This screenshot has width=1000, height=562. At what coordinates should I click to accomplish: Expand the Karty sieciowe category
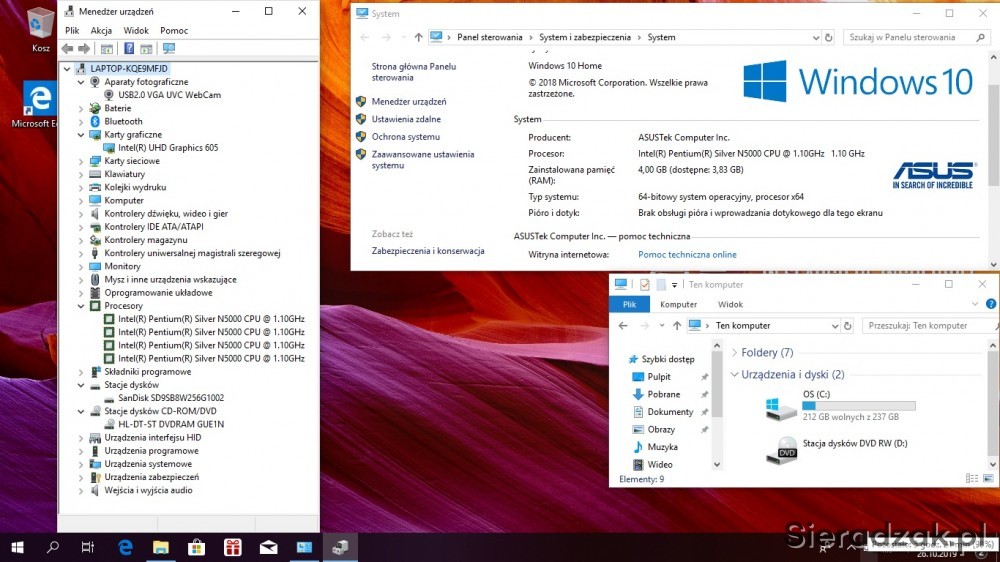pyautogui.click(x=81, y=161)
